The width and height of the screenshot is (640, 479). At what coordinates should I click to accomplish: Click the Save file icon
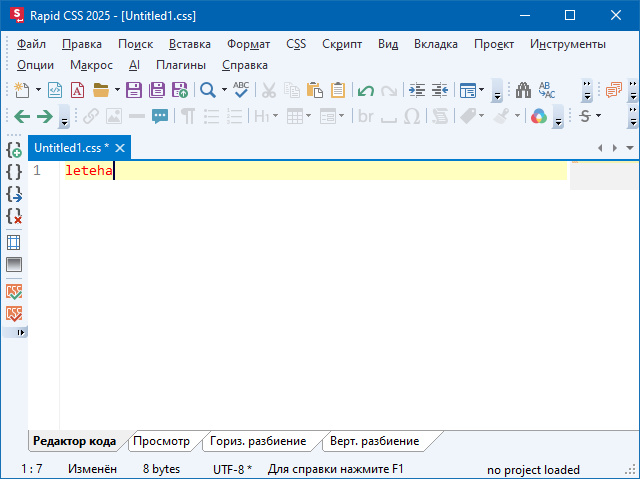[x=134, y=90]
